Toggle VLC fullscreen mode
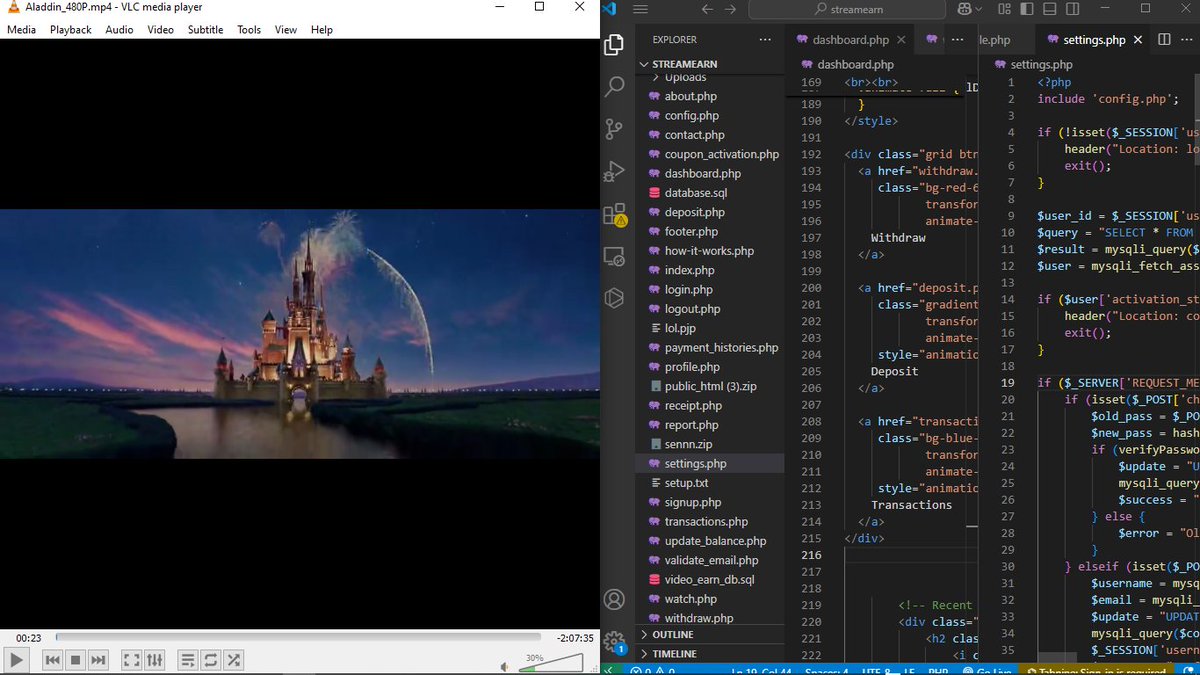The image size is (1200, 675). click(131, 660)
